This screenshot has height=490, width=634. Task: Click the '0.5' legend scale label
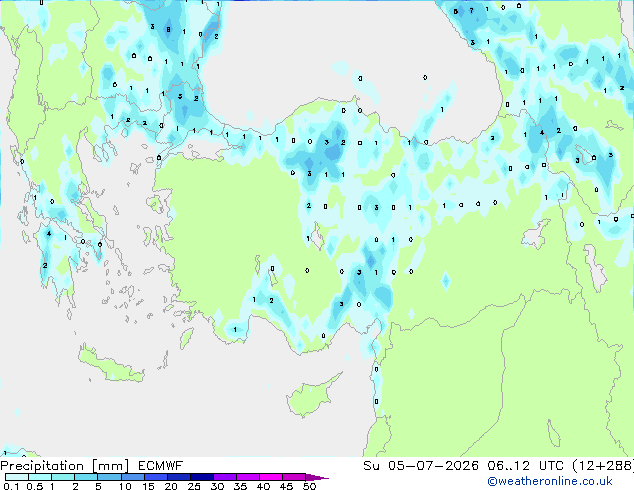[x=35, y=486]
